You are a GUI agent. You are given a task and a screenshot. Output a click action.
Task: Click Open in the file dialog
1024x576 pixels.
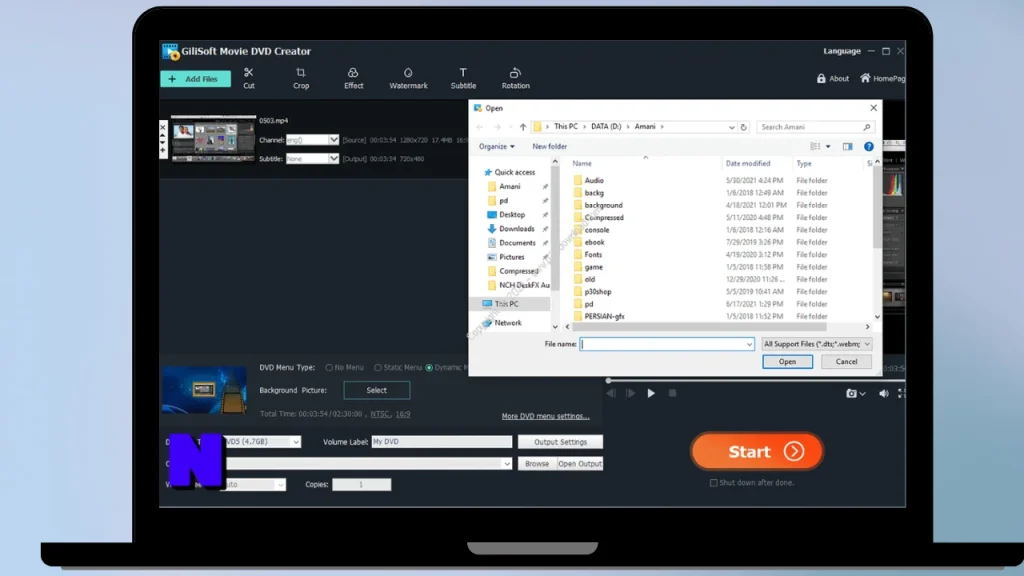coord(787,362)
